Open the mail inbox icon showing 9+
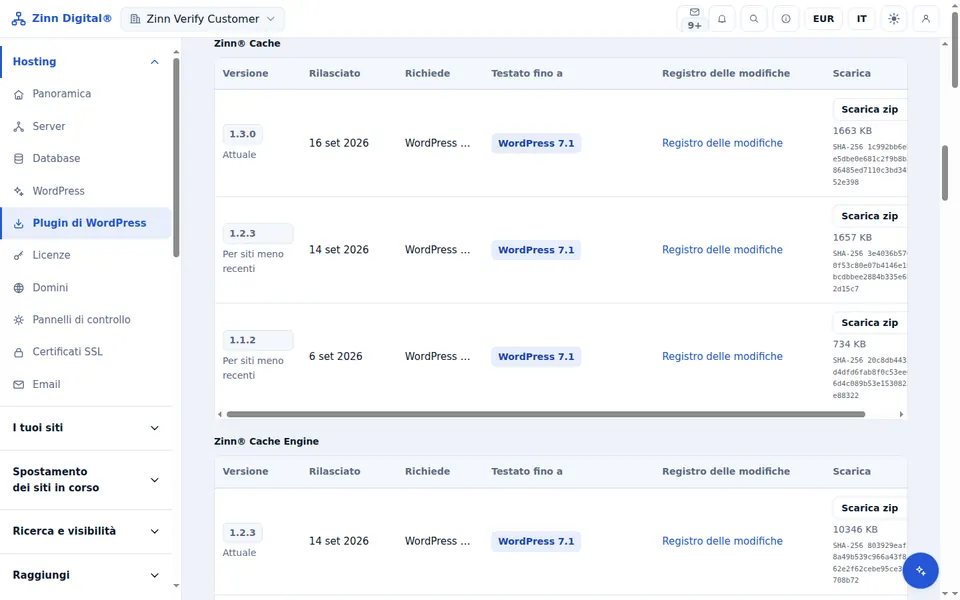 tap(694, 19)
